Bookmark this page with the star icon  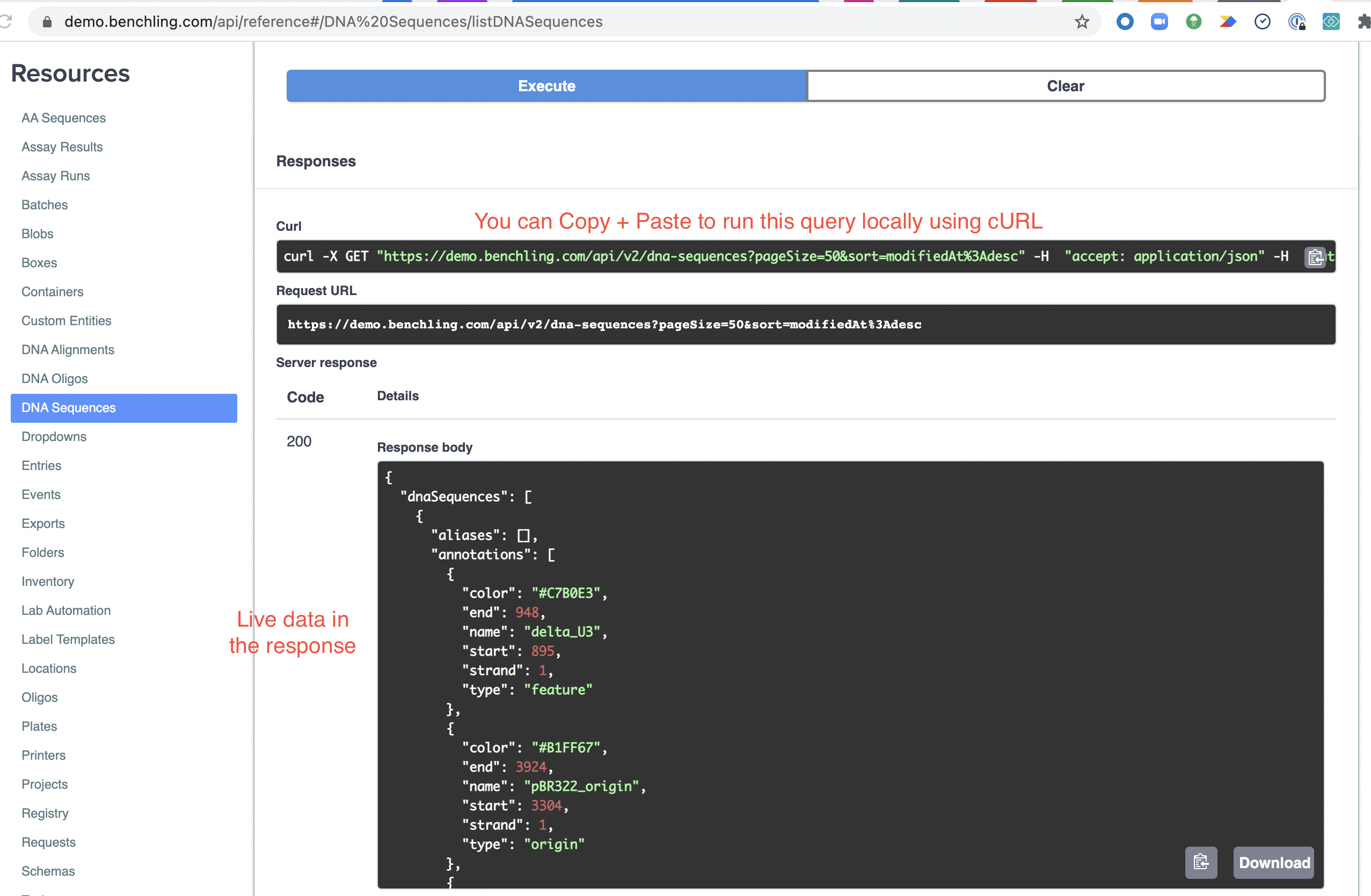tap(1082, 22)
